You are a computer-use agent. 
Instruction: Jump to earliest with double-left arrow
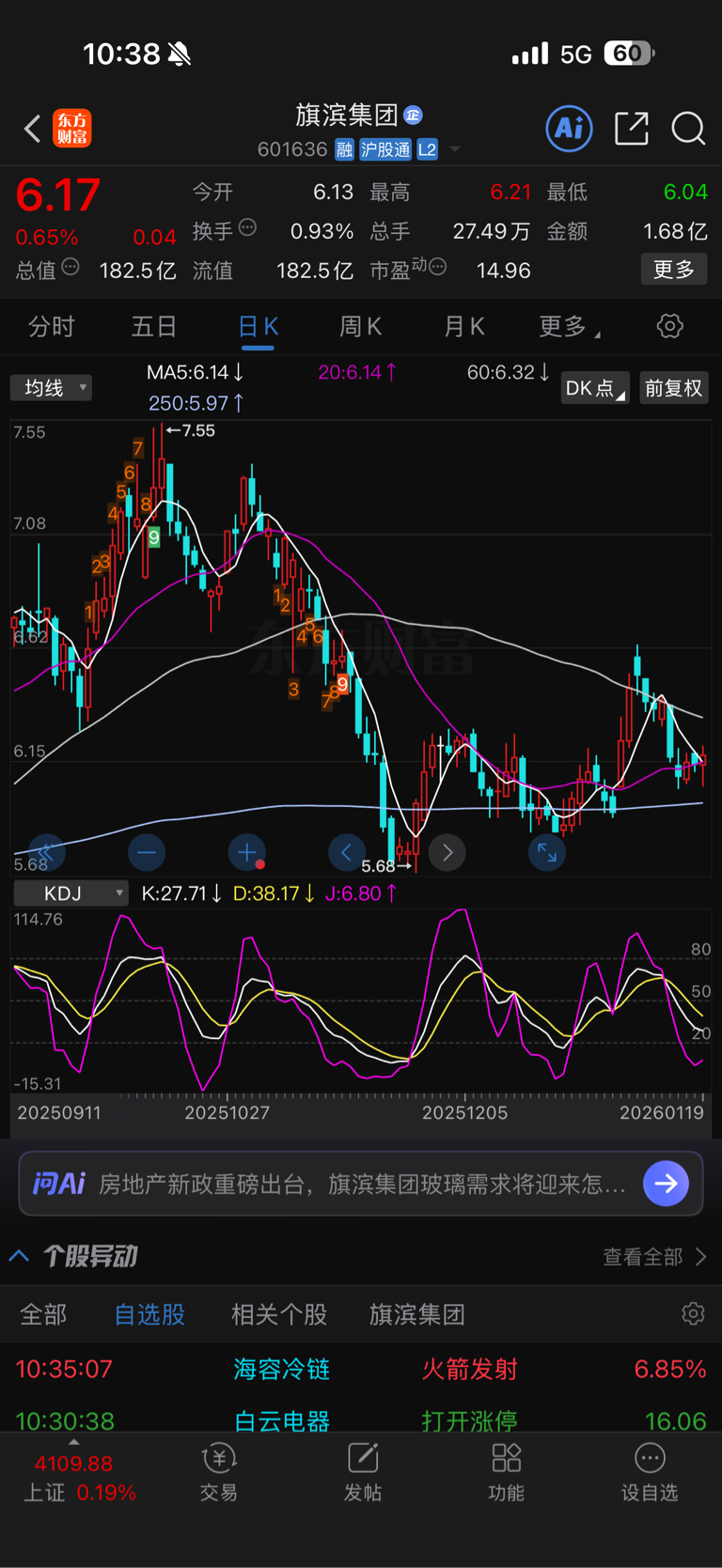(x=46, y=852)
